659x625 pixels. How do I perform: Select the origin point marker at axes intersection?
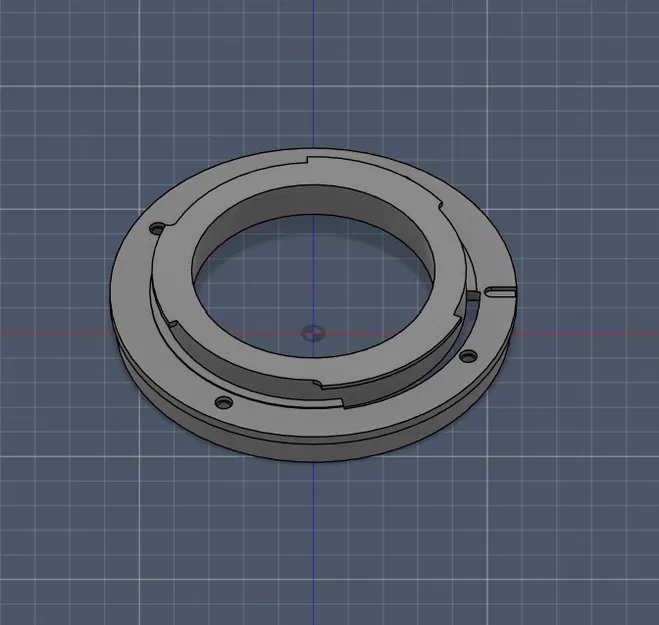(x=313, y=334)
